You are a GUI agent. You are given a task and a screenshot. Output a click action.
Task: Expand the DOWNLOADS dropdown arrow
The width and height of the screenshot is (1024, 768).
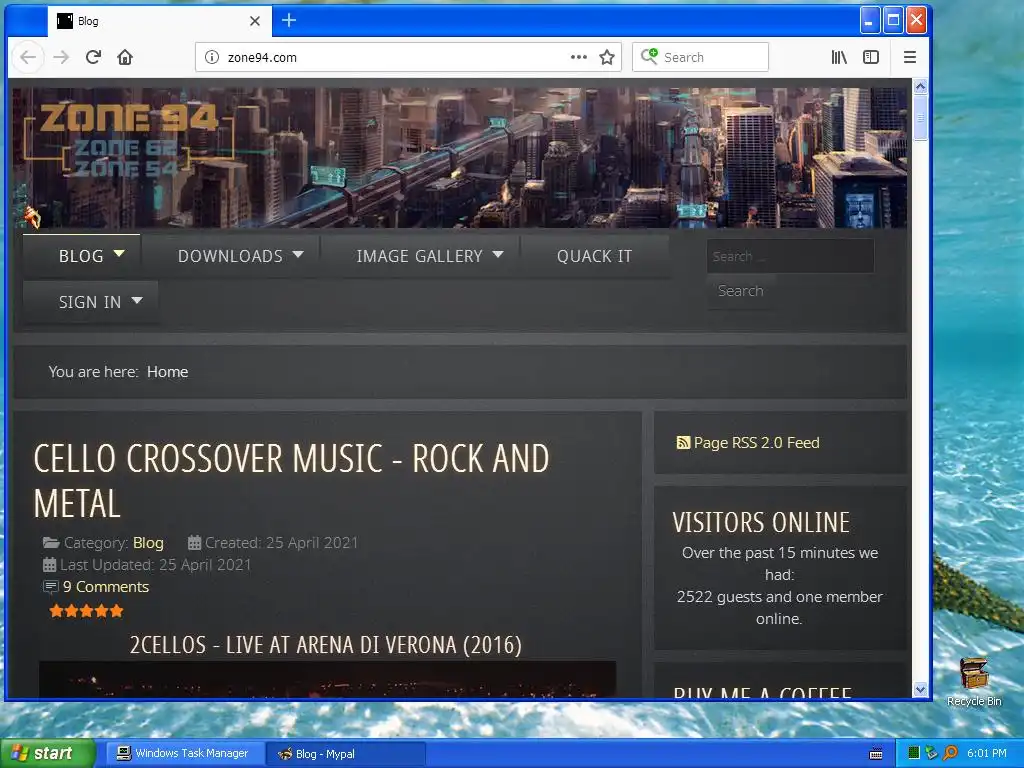pos(298,254)
